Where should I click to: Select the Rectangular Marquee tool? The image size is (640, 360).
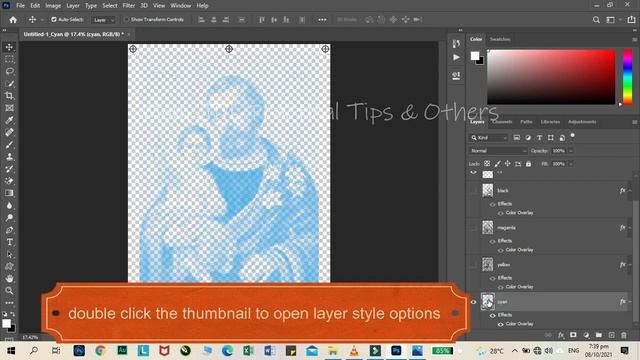coord(9,60)
